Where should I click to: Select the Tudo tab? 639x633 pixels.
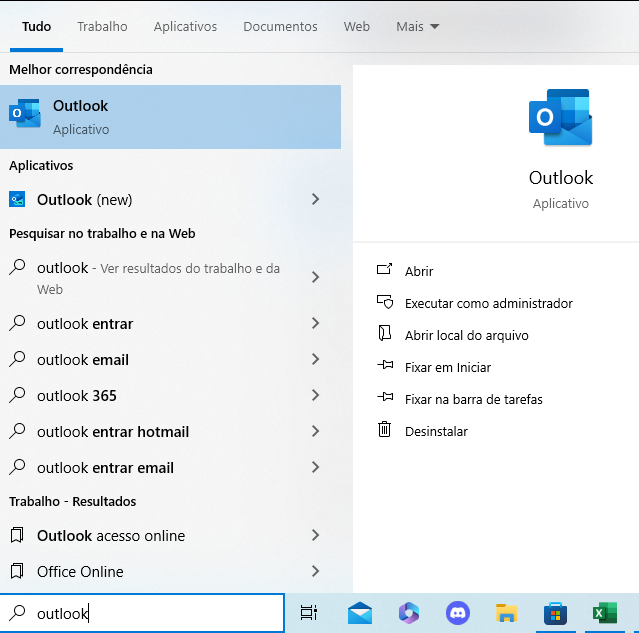click(36, 26)
